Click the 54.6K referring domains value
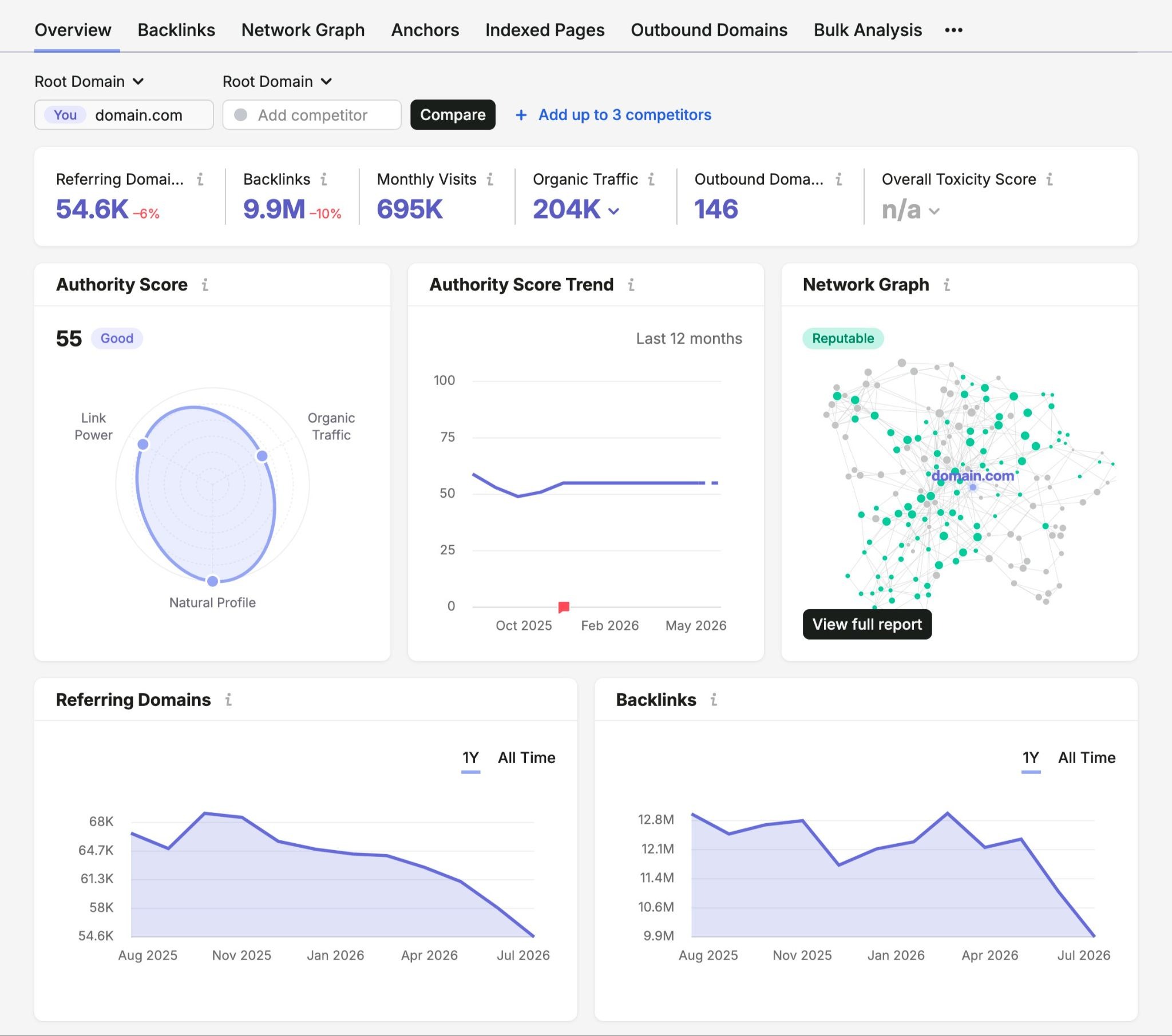 [92, 209]
